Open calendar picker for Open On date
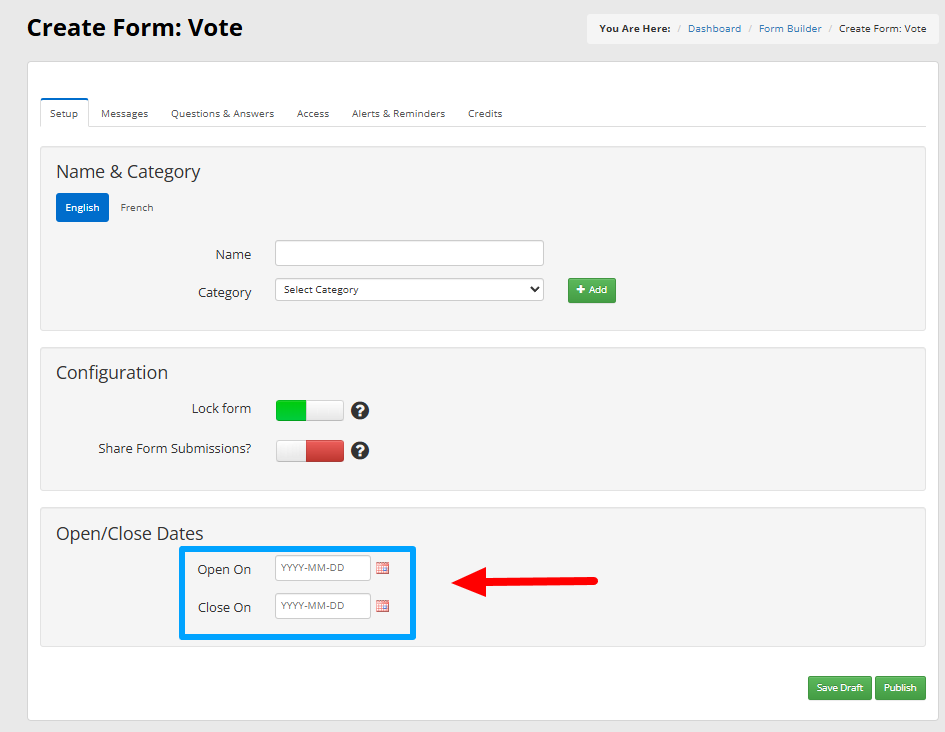The height and width of the screenshot is (732, 945). (382, 568)
